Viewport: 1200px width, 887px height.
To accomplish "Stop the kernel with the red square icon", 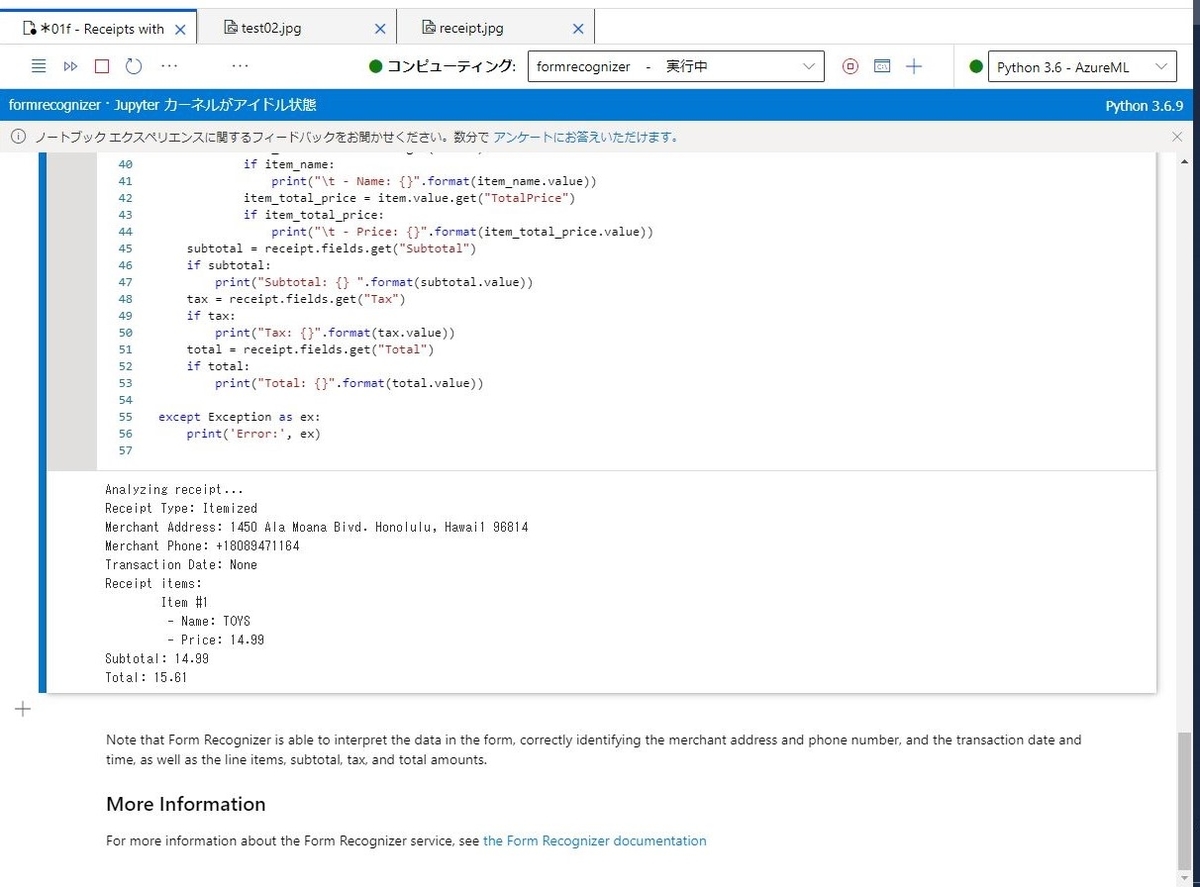I will pyautogui.click(x=101, y=66).
